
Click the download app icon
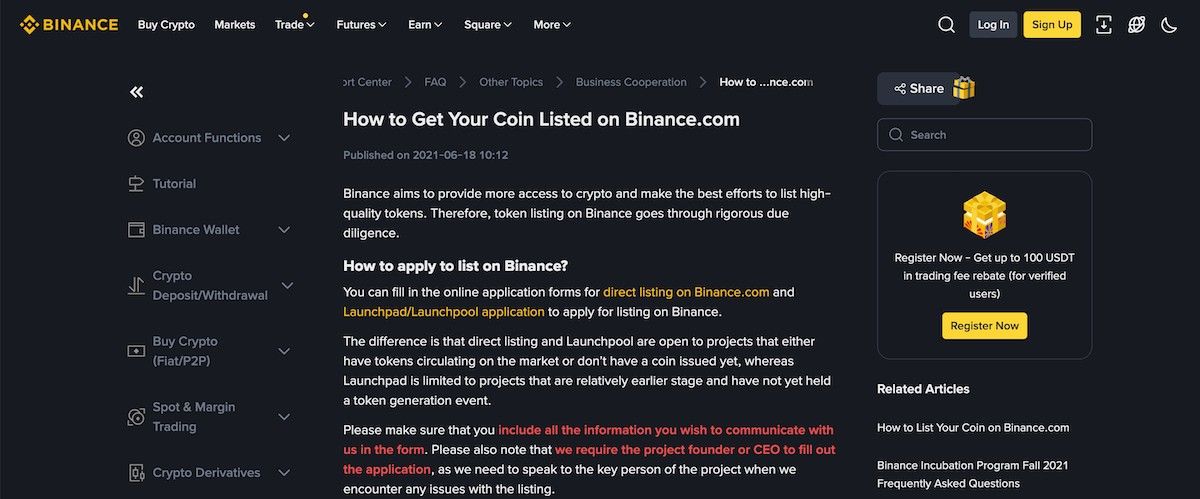[1104, 25]
